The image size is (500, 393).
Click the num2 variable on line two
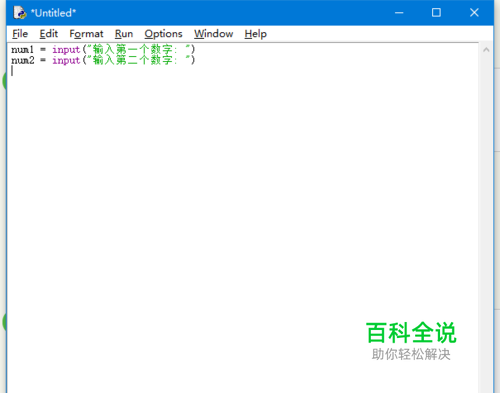point(23,60)
